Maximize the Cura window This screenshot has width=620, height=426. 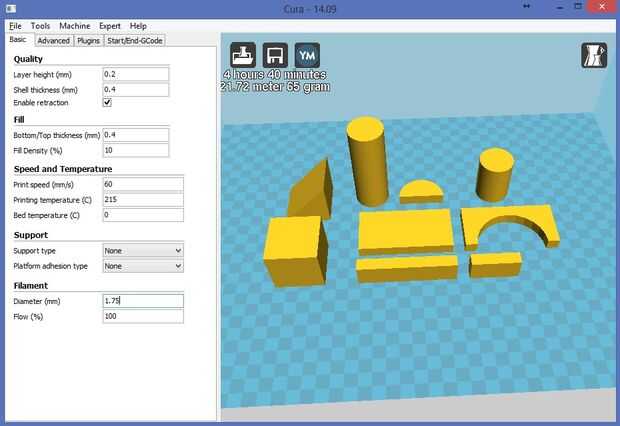pyautogui.click(x=578, y=6)
